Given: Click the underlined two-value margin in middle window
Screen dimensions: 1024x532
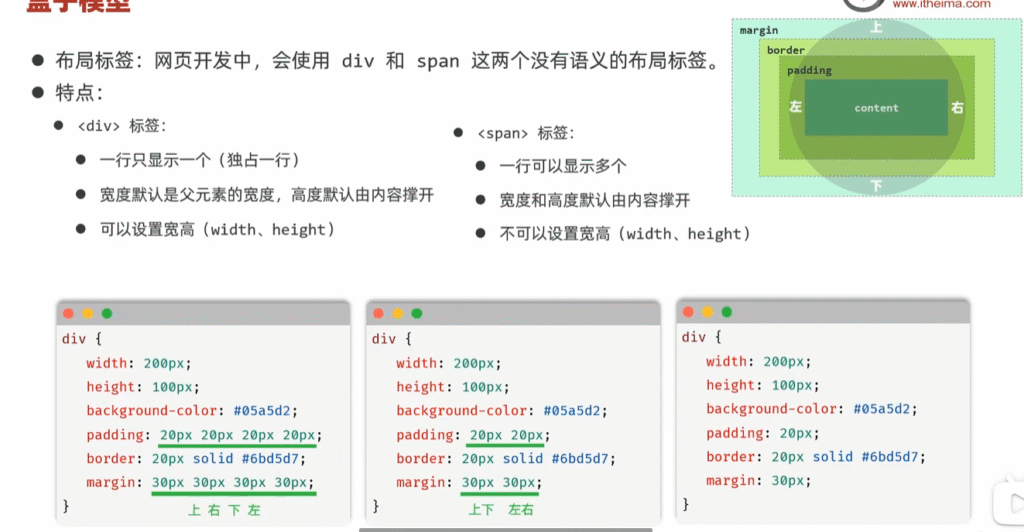Looking at the screenshot, I should (499, 483).
